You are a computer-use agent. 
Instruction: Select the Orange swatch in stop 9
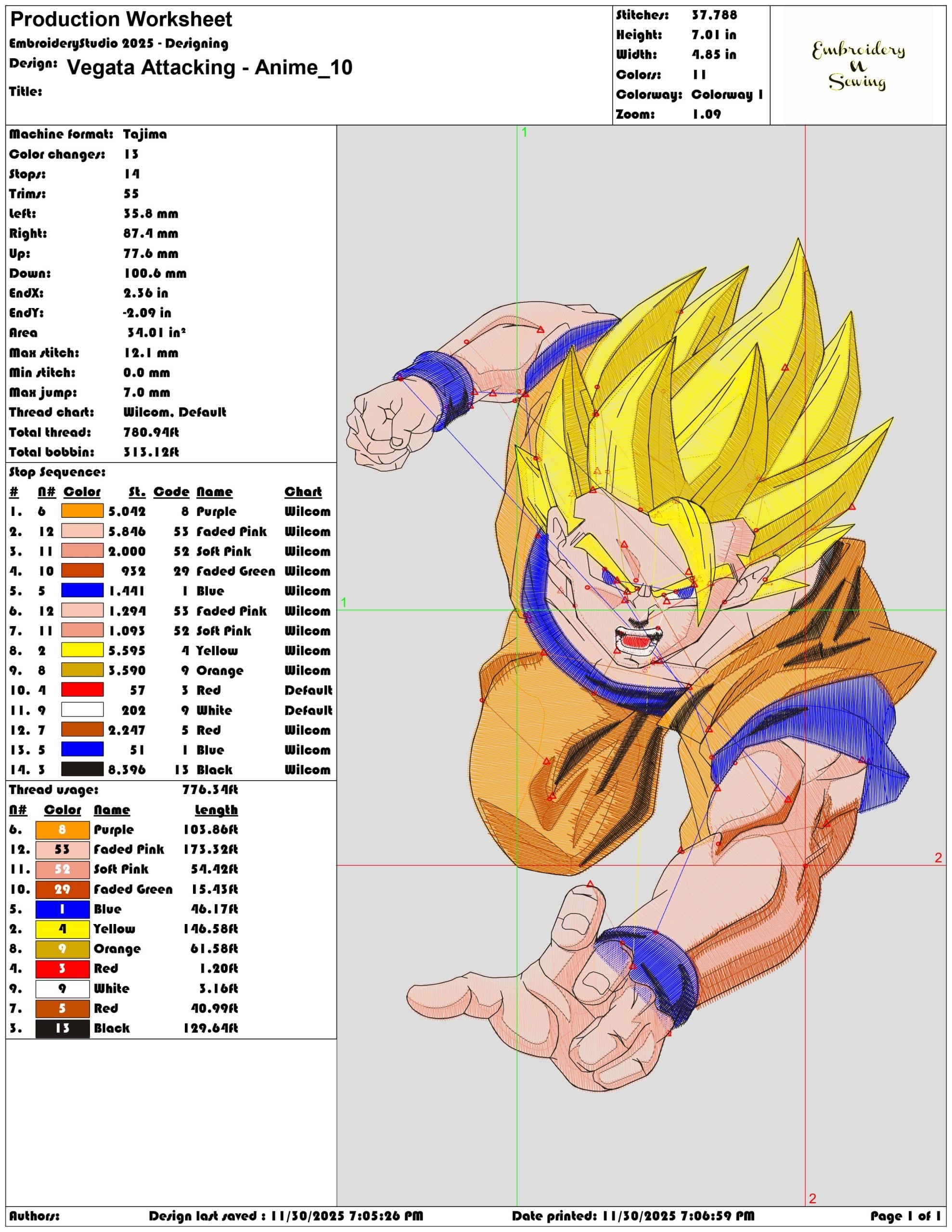[82, 669]
